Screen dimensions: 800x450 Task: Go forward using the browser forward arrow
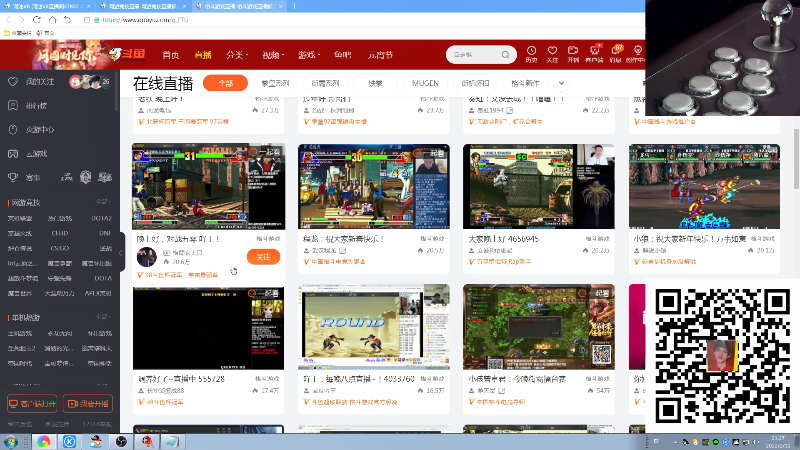22,19
